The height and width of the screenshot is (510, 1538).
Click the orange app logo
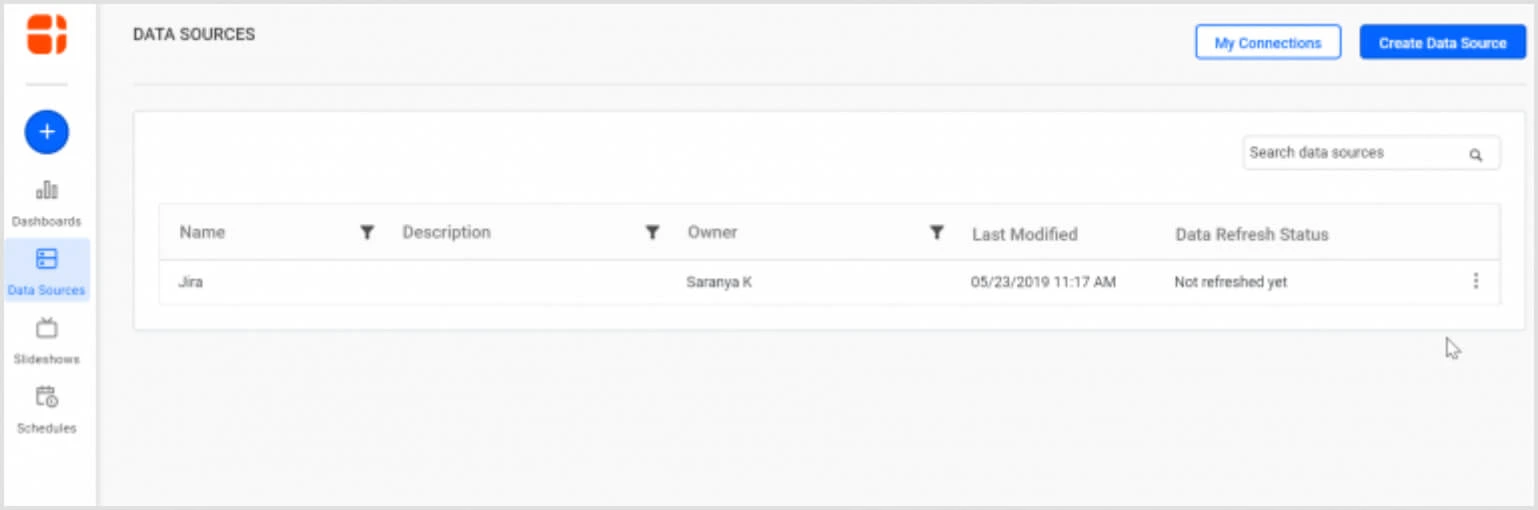(47, 34)
